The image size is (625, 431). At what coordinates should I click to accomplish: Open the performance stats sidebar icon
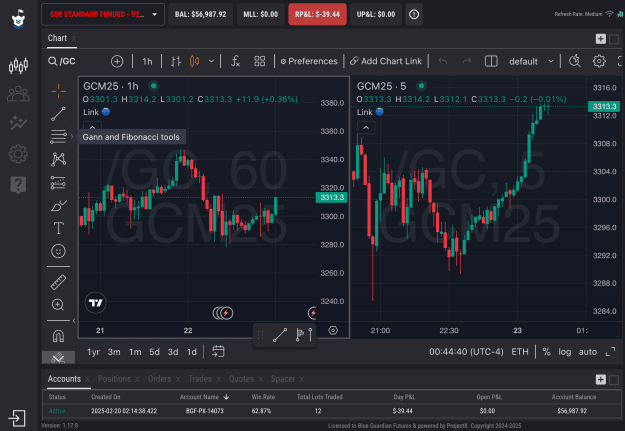coord(18,123)
